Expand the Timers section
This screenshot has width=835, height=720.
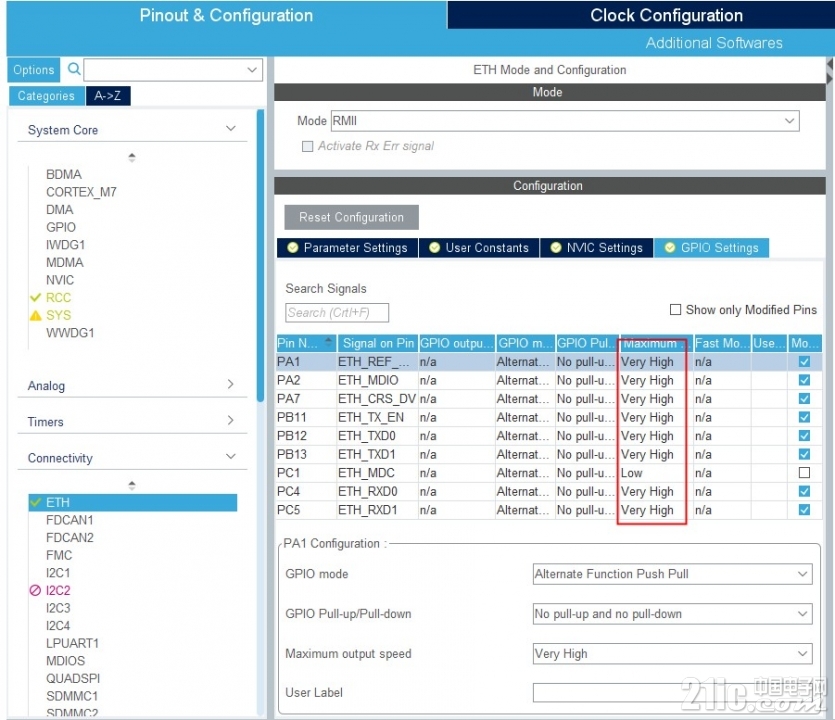point(231,420)
